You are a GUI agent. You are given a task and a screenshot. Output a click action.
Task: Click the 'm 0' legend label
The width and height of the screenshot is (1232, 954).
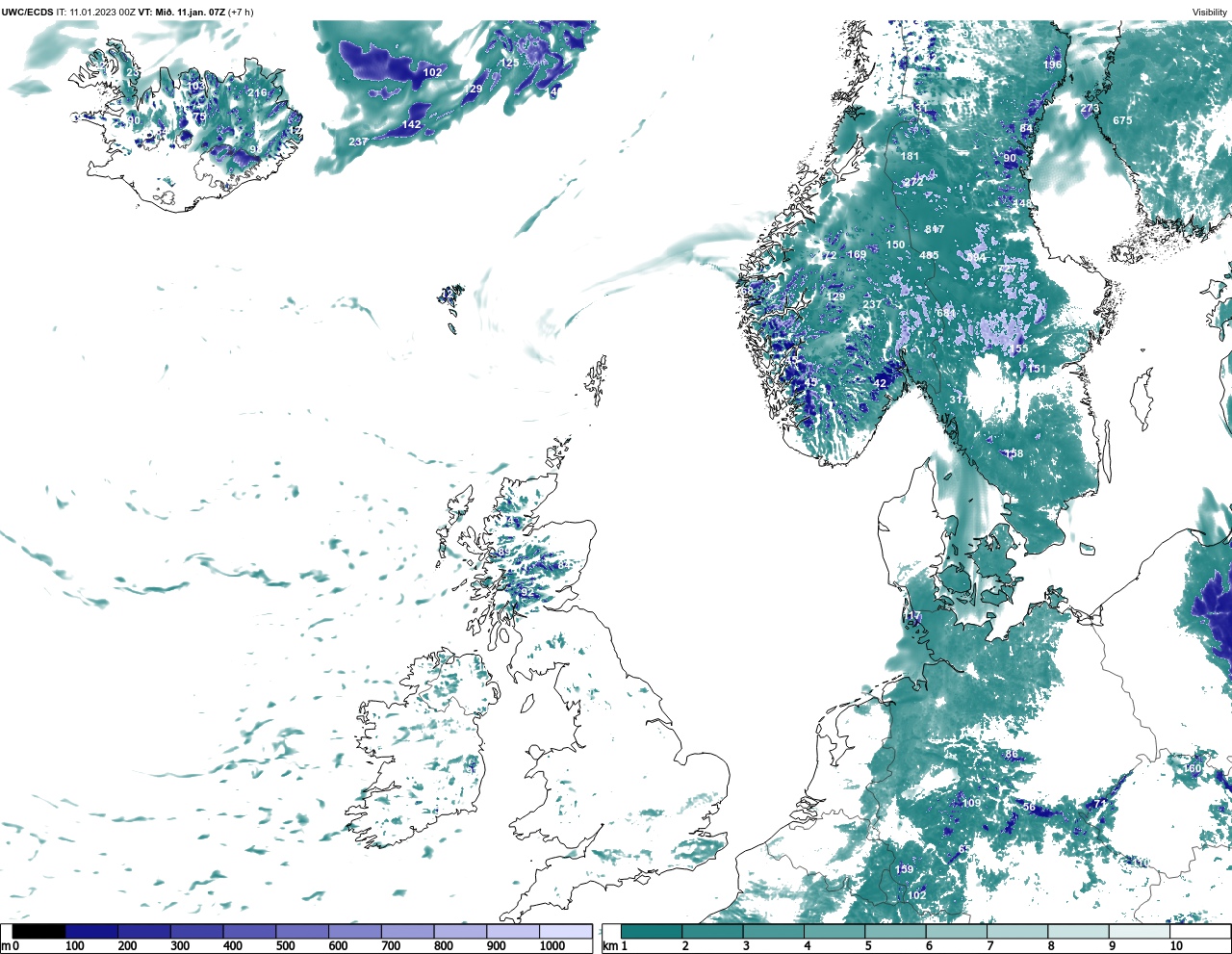11,946
